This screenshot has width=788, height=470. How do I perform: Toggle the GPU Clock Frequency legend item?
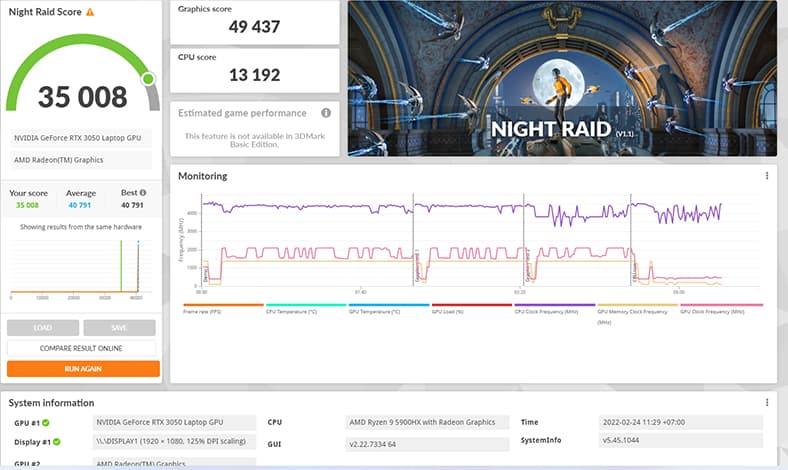tap(721, 308)
